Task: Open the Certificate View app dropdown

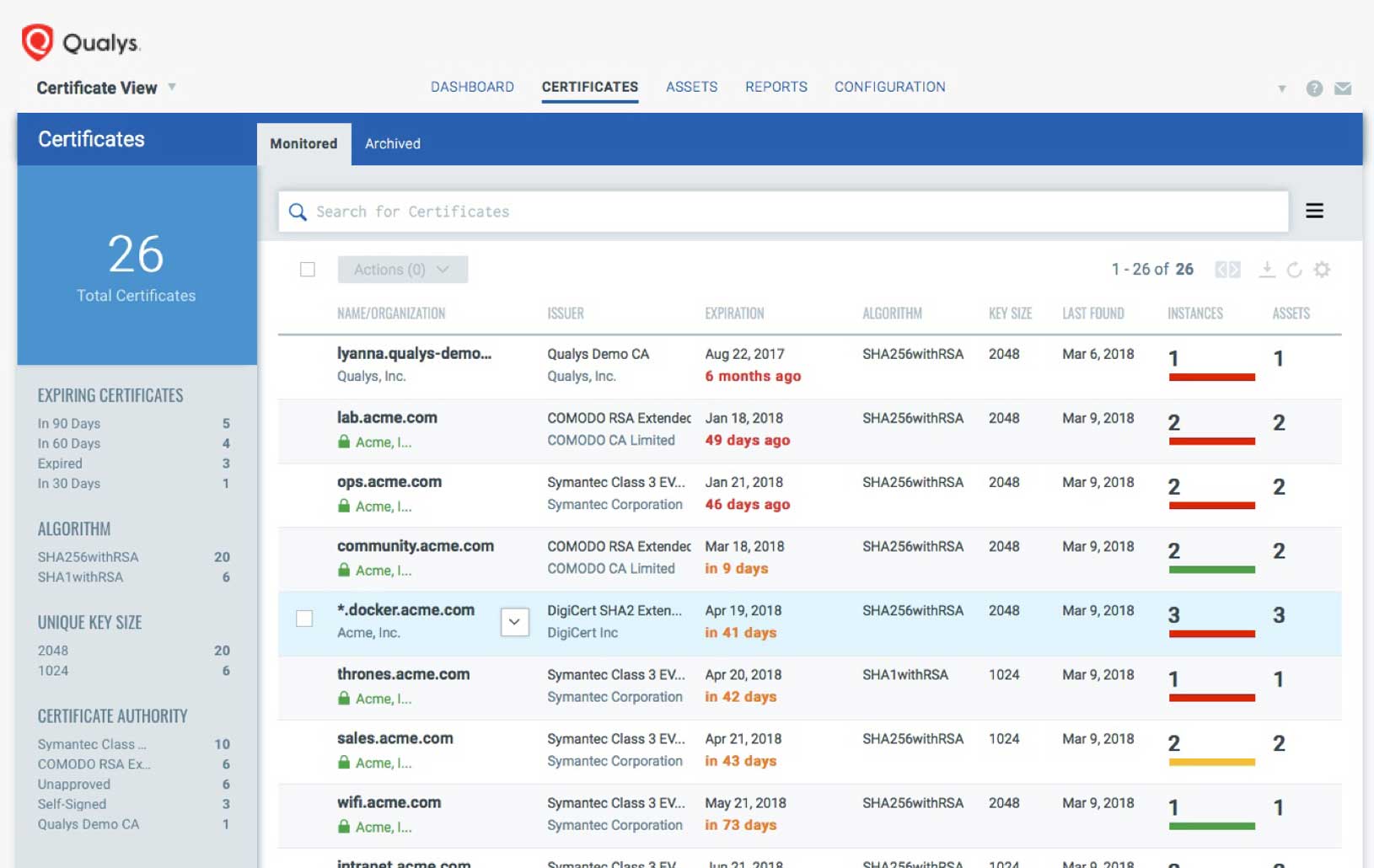Action: pyautogui.click(x=172, y=88)
